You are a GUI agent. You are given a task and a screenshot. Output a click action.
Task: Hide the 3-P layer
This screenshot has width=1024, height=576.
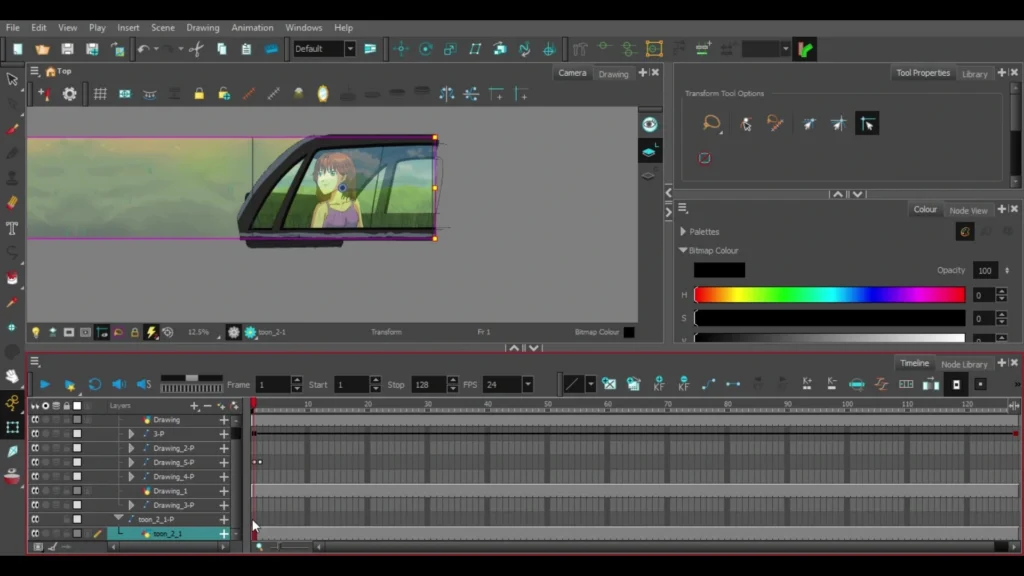35,434
